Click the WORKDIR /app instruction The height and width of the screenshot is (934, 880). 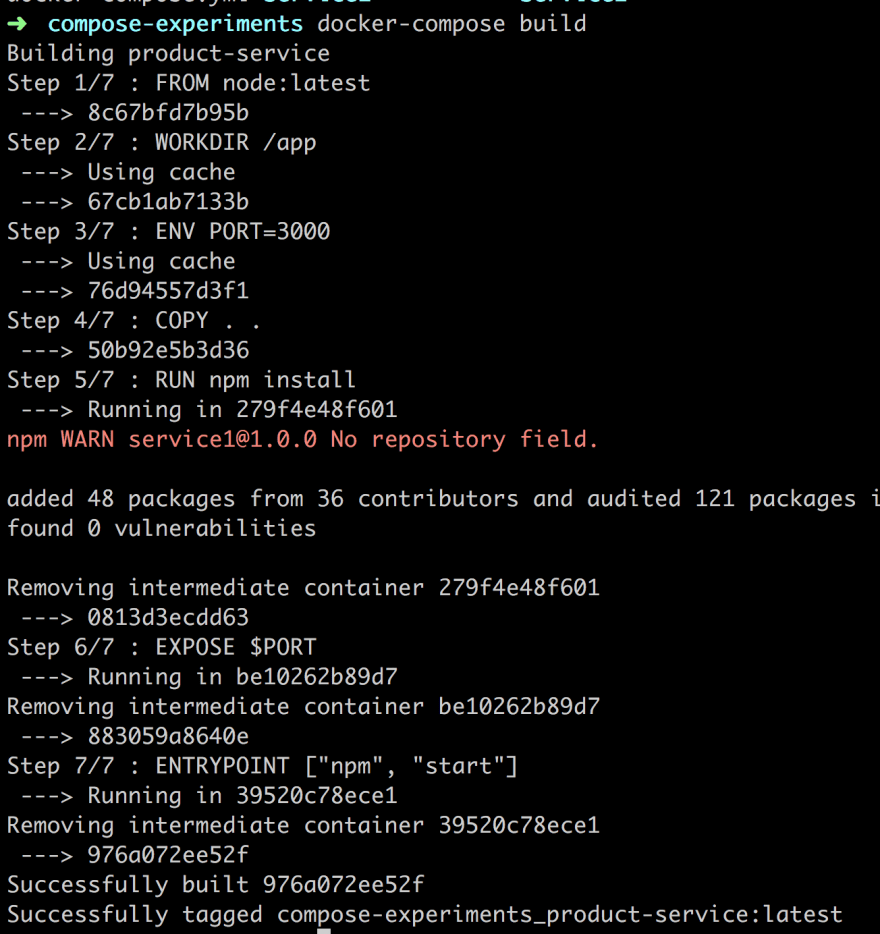tap(235, 142)
